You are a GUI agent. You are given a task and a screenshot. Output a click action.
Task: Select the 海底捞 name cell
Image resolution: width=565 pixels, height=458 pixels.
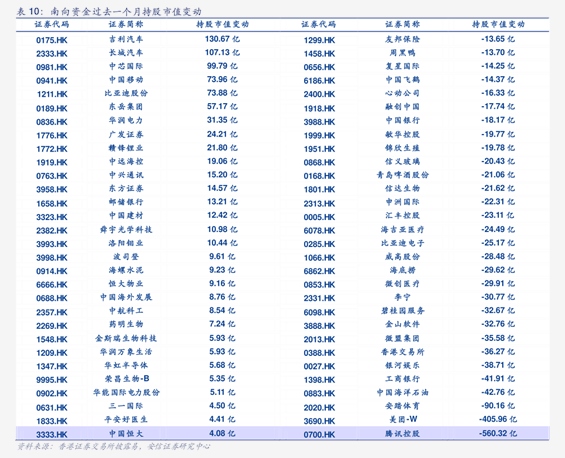pos(402,270)
